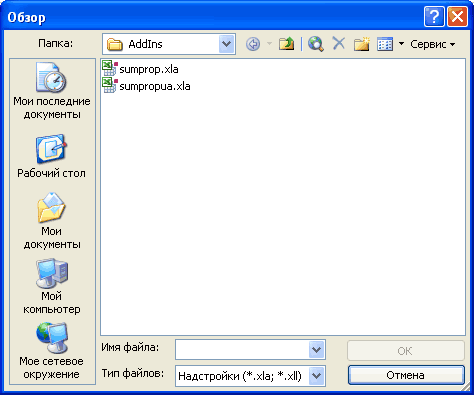Open My Documents (Мои документы) place
The width and height of the screenshot is (474, 395).
[52, 221]
